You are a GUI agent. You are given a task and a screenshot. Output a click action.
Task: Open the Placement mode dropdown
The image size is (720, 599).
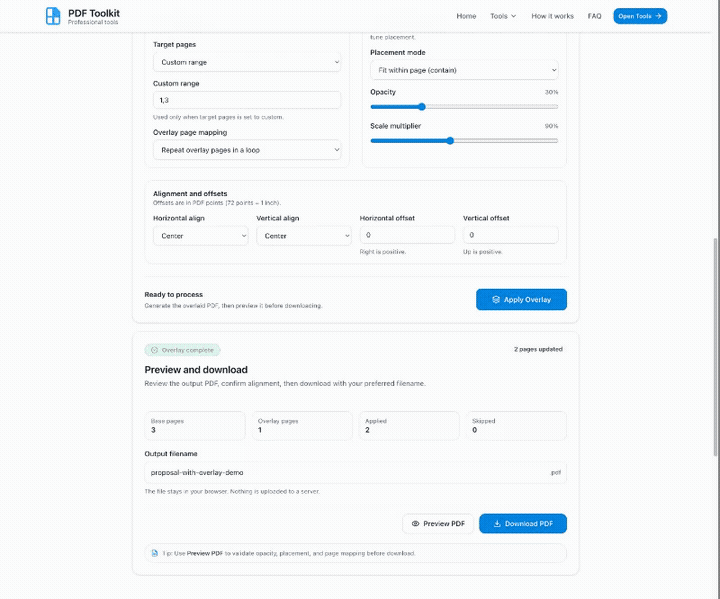tap(464, 71)
